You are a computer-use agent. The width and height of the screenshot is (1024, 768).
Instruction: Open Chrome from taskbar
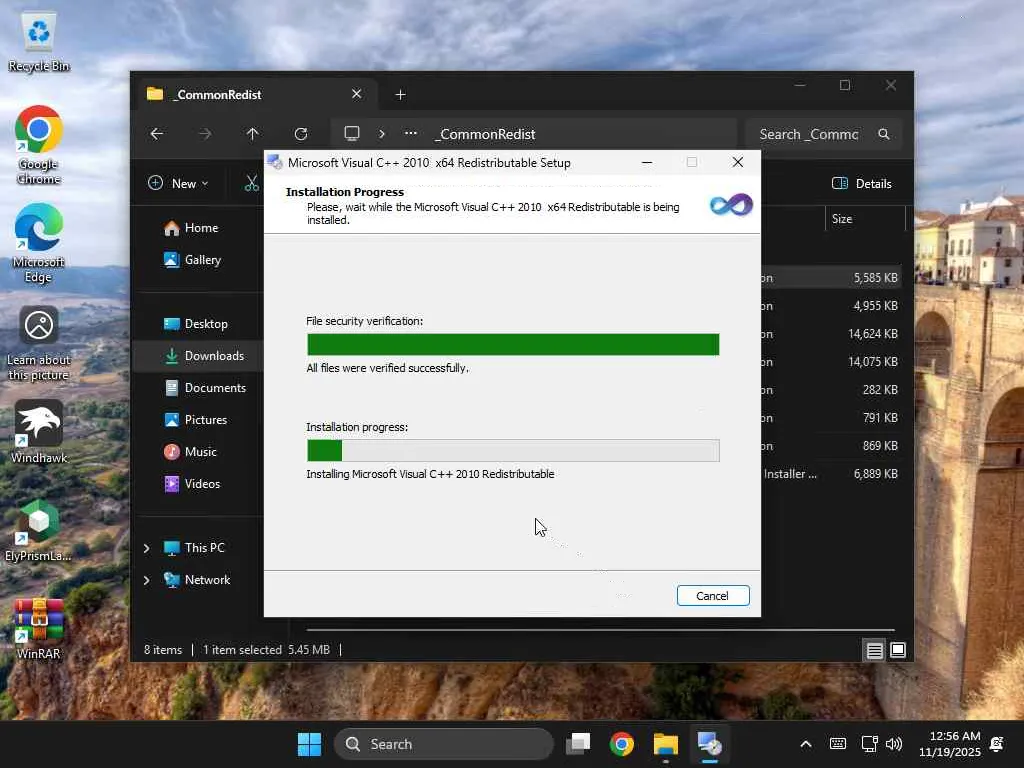[x=622, y=744]
